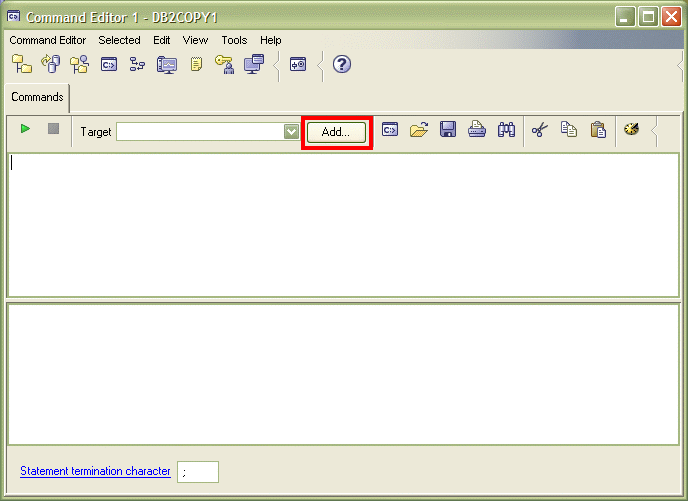Click the Help question mark icon
Viewport: 688px width, 501px height.
pyautogui.click(x=342, y=64)
